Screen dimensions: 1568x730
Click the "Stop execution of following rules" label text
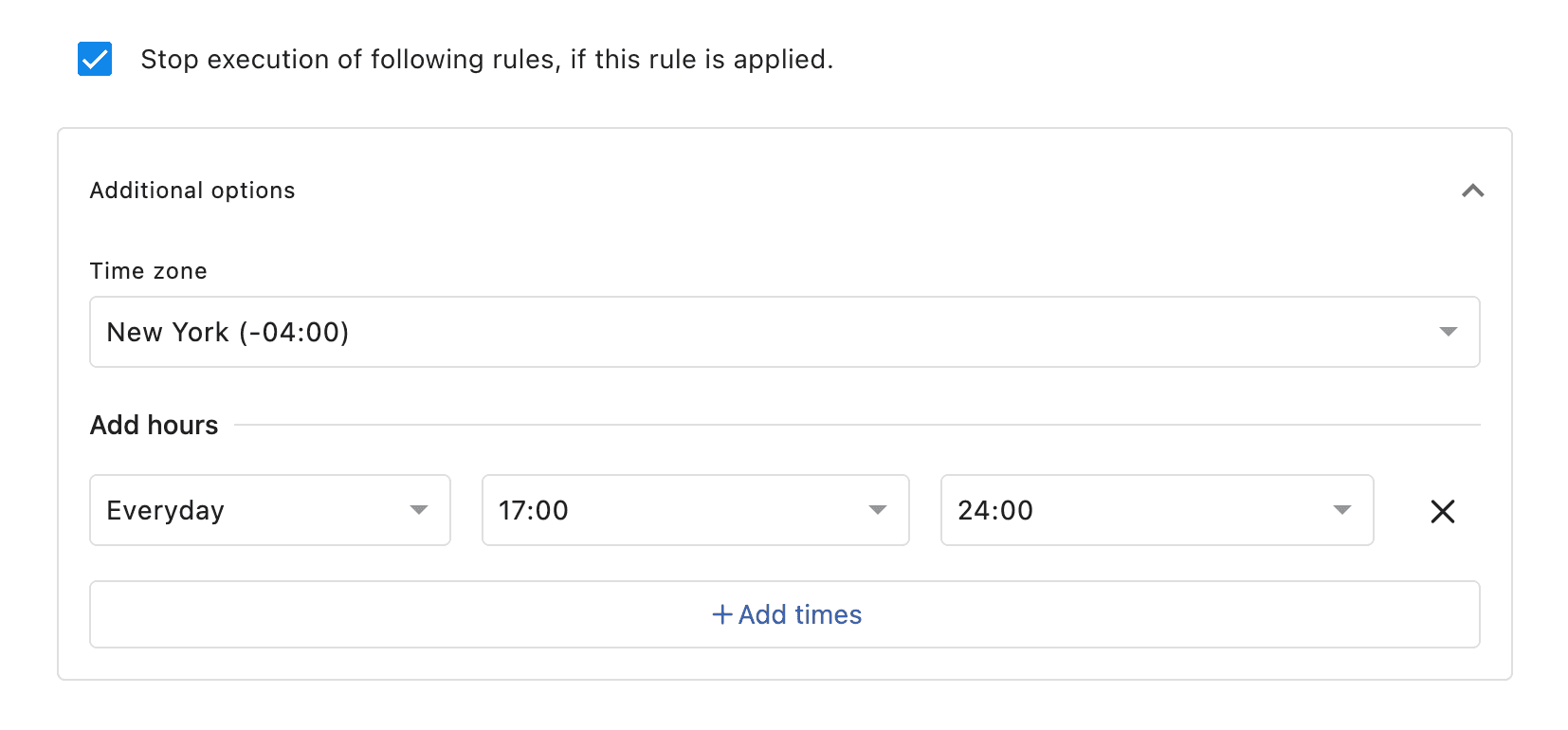pos(486,60)
